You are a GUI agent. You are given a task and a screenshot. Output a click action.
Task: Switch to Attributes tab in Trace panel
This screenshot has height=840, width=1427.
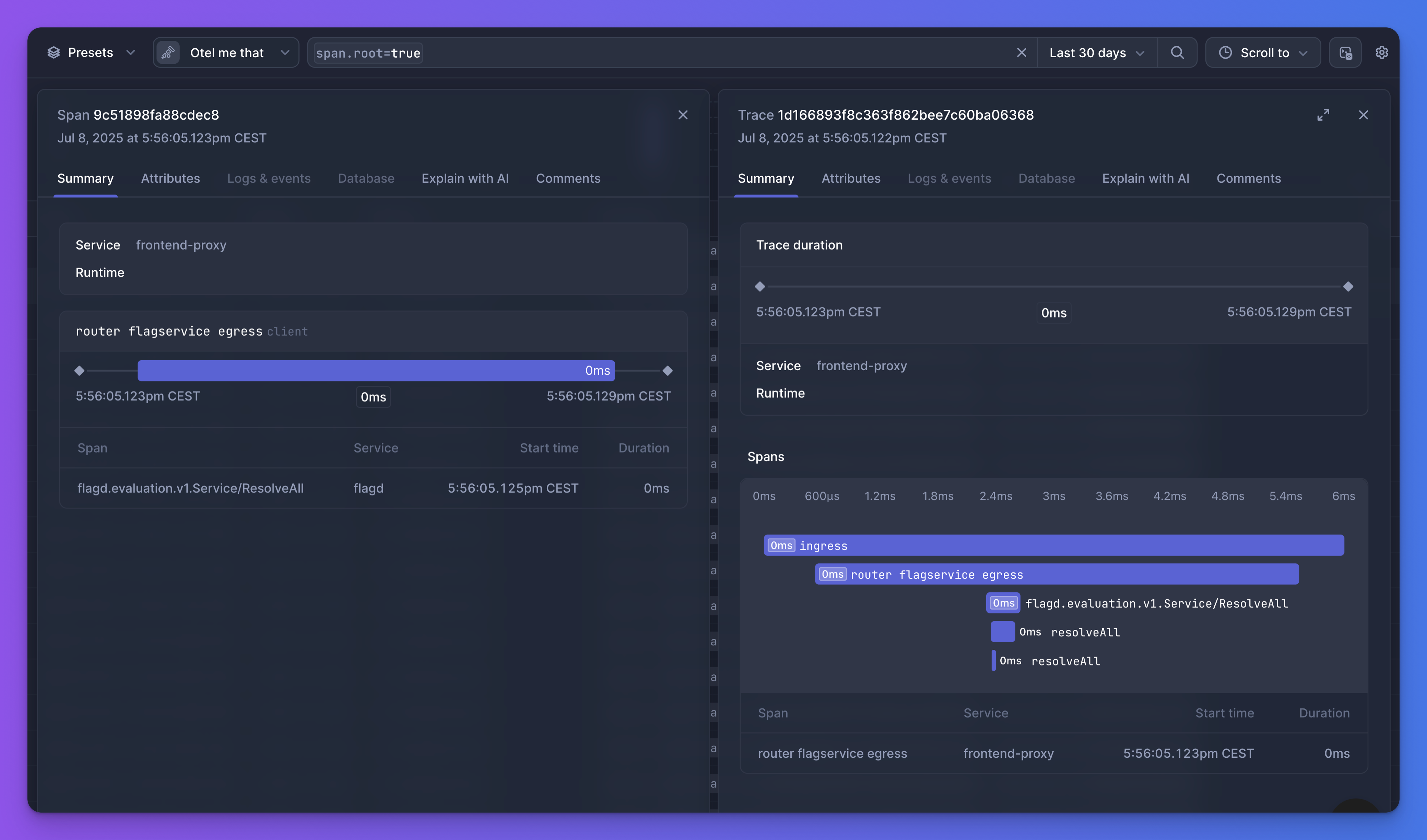(x=851, y=178)
